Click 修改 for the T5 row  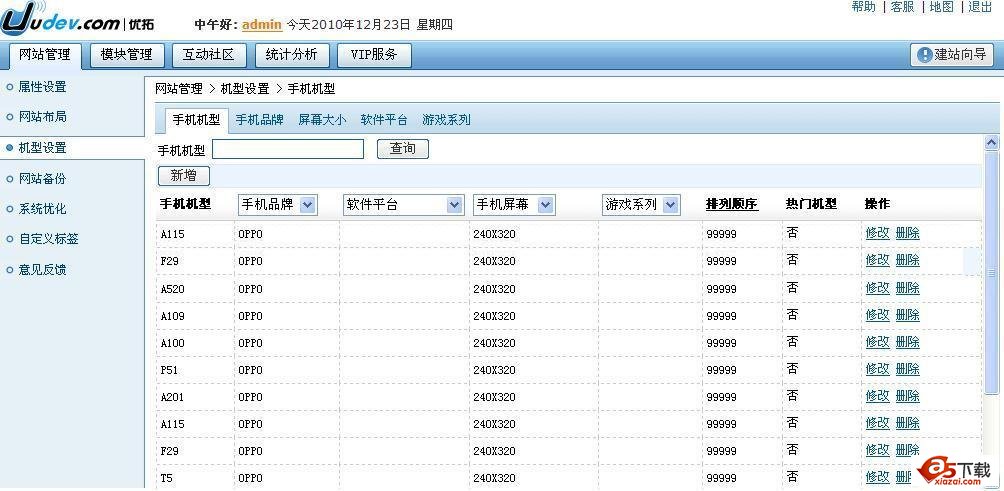877,477
